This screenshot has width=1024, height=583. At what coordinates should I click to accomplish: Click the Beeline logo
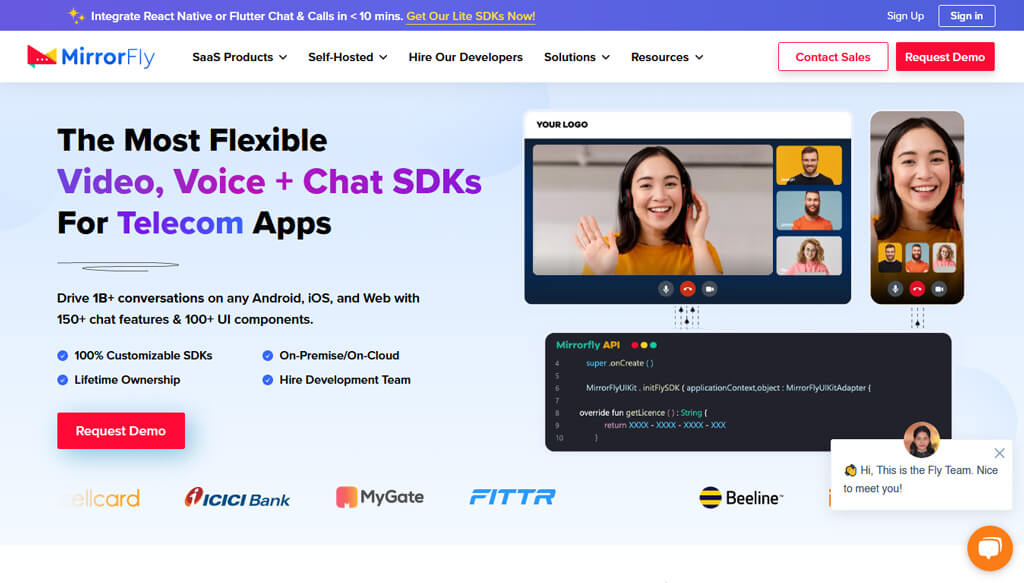741,497
